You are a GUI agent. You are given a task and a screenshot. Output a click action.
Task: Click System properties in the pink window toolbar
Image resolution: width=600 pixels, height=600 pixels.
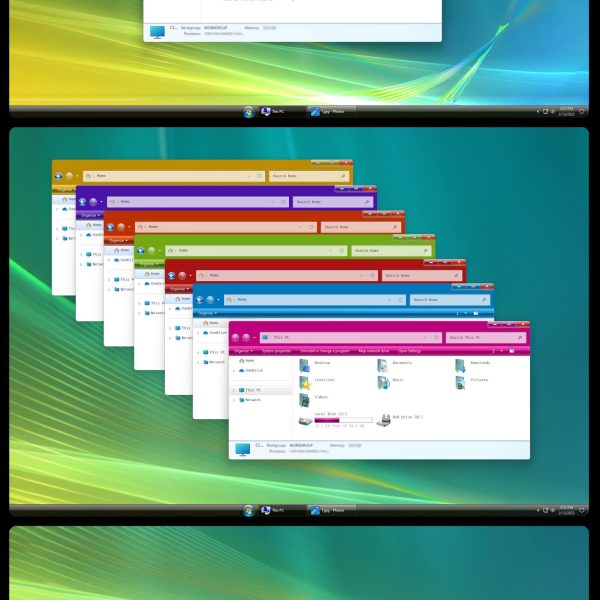[276, 351]
